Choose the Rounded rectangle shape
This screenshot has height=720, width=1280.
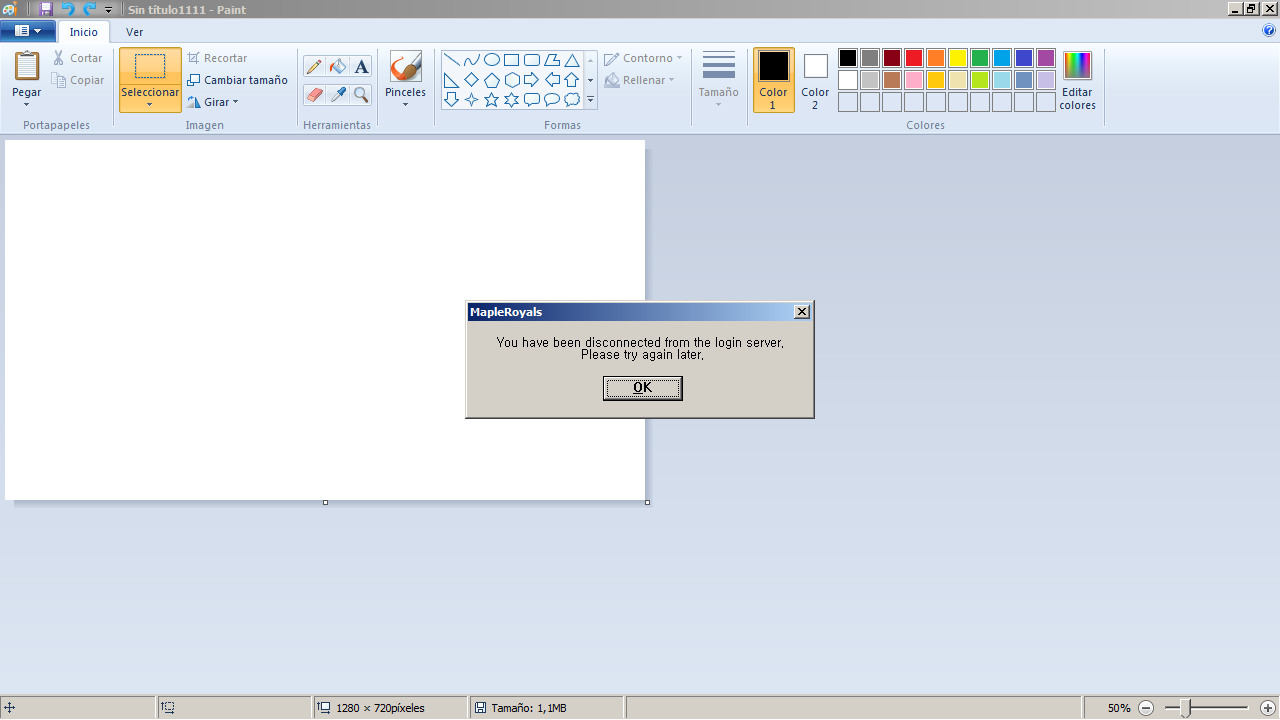coord(531,60)
